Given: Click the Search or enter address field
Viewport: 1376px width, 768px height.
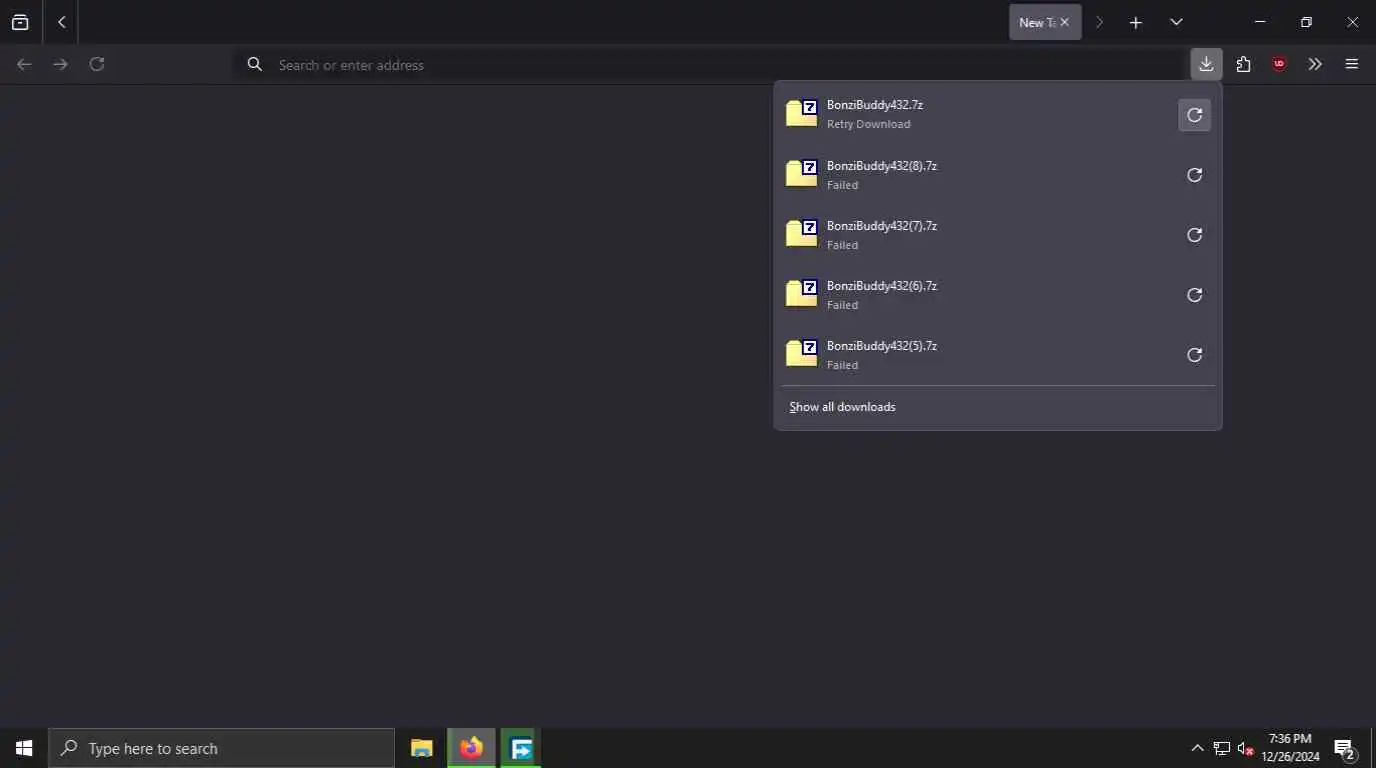Looking at the screenshot, I should point(710,65).
